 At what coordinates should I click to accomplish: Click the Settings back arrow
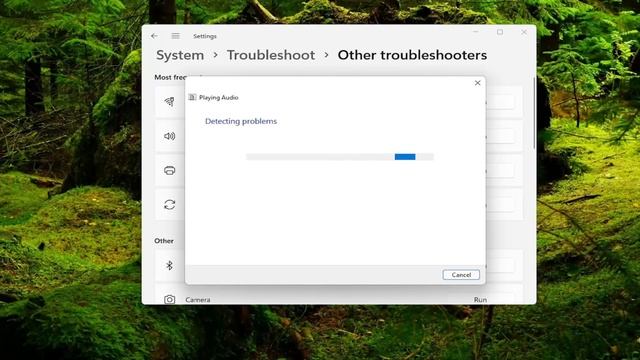click(x=154, y=36)
